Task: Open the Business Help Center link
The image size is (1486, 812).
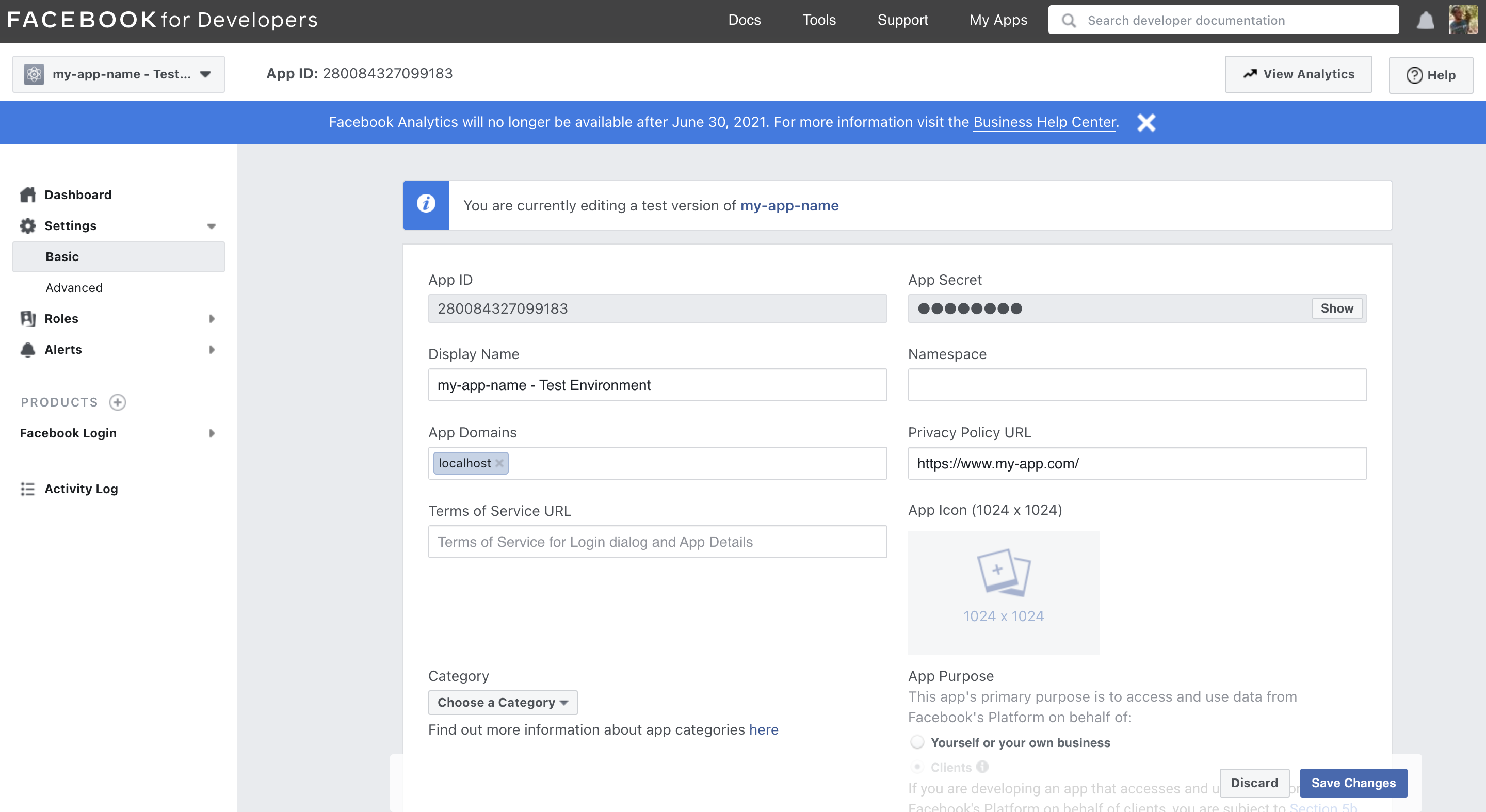Action: tap(1044, 122)
